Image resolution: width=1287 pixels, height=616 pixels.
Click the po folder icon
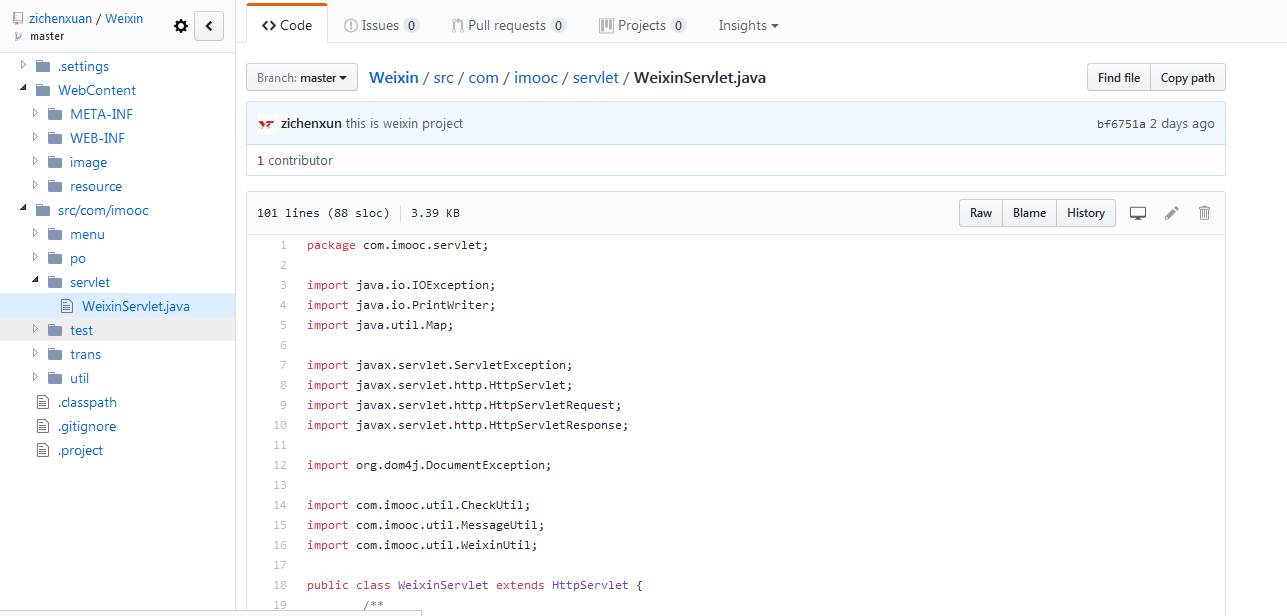55,258
